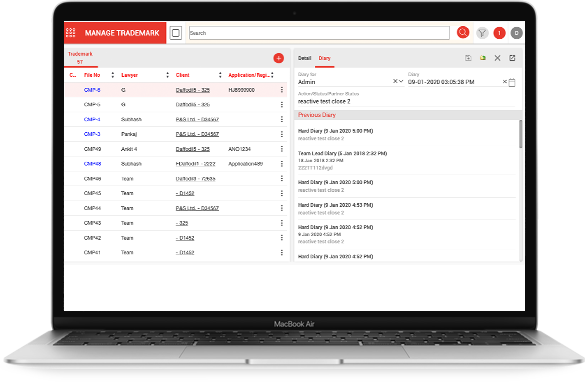Open detail panel in new window icon
The width and height of the screenshot is (585, 382).
coord(512,58)
